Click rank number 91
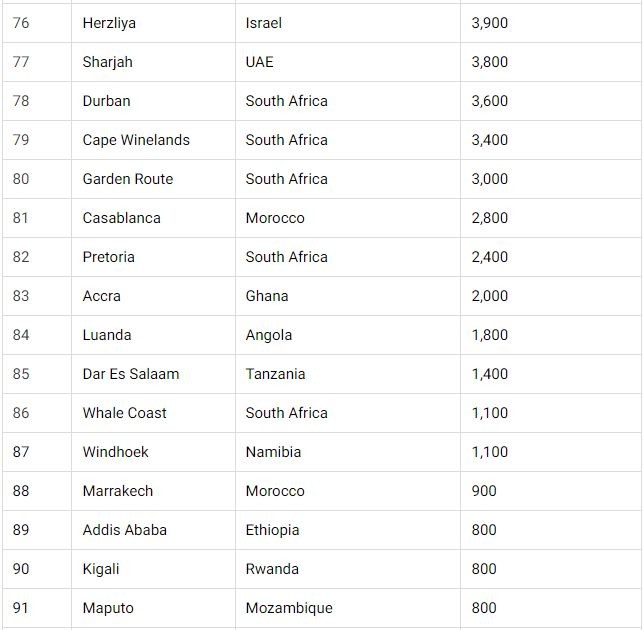This screenshot has height=630, width=644. coord(21,608)
